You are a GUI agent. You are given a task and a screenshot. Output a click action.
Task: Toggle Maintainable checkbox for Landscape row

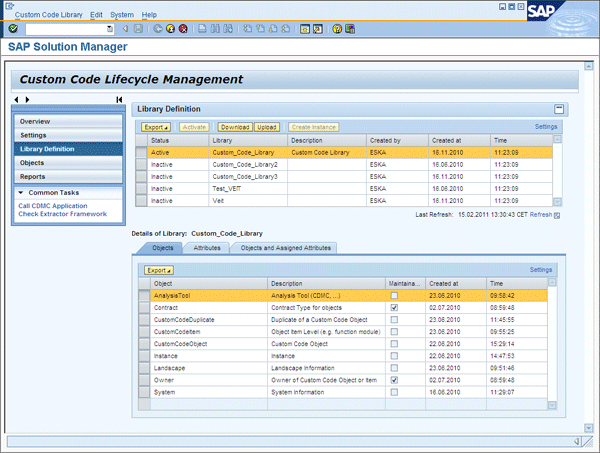coord(394,368)
